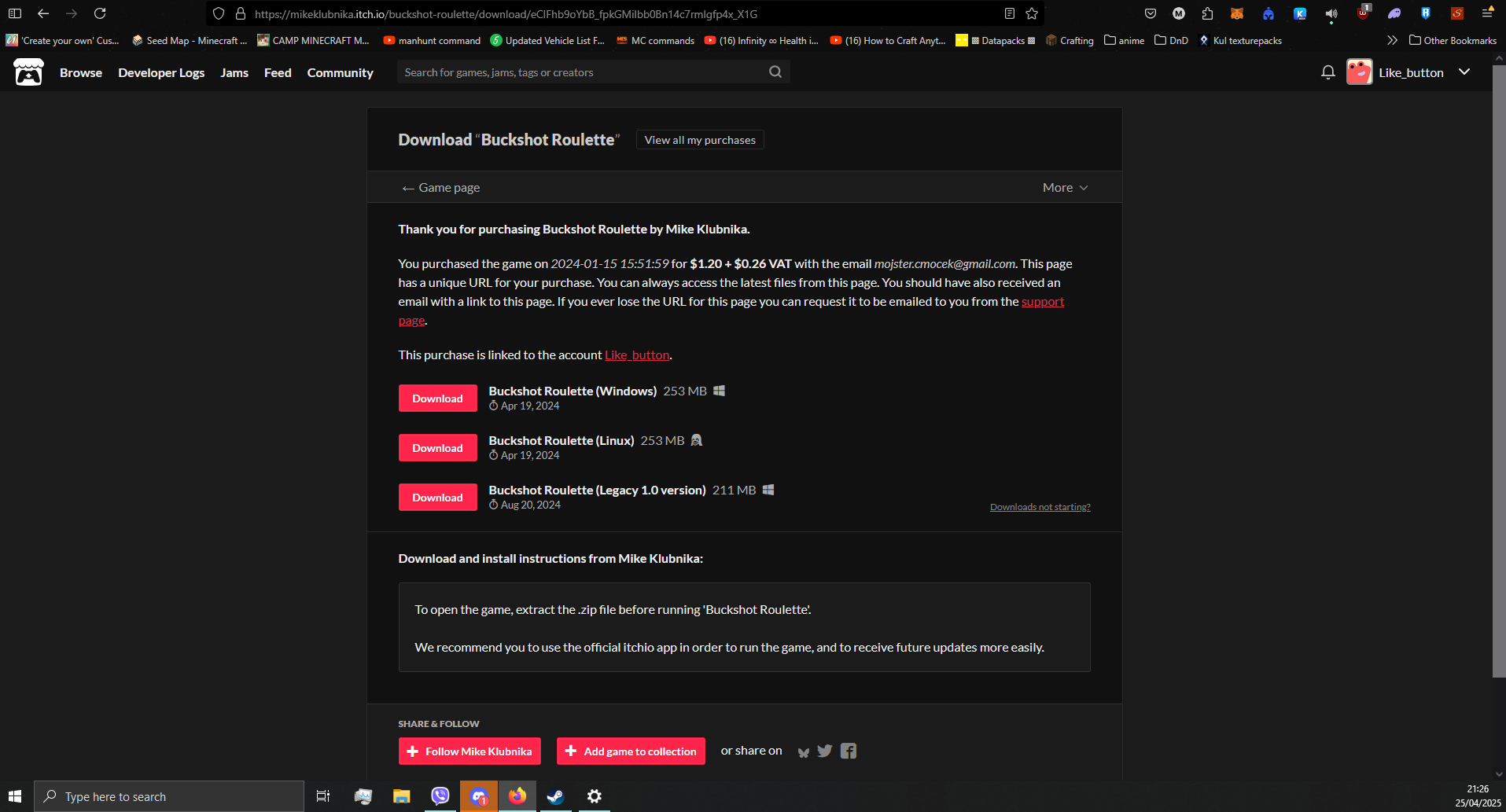
Task: Open the site security padlock icon
Action: [x=241, y=13]
